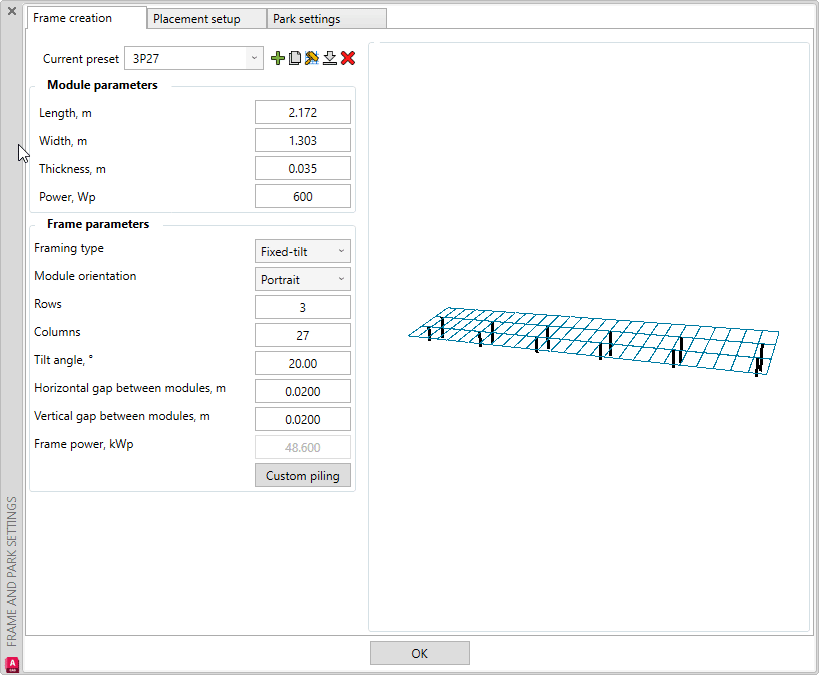Save the preset using the download arrow icon

(330, 58)
